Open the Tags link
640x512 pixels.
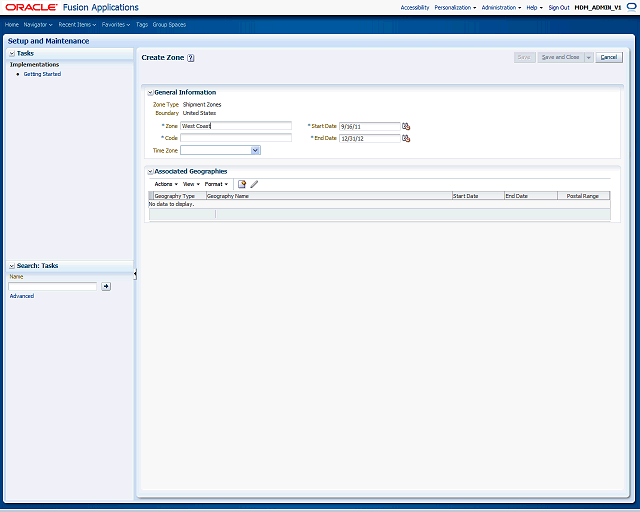coord(142,24)
